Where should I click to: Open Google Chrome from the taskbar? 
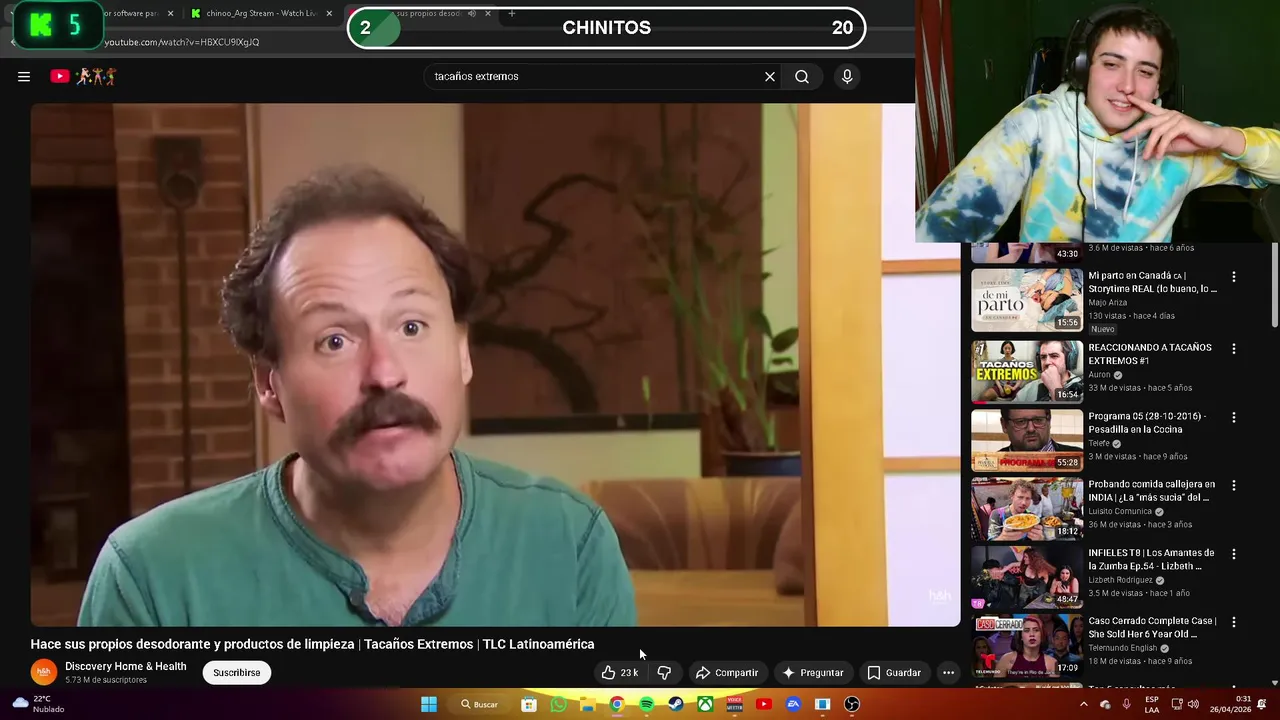click(617, 704)
